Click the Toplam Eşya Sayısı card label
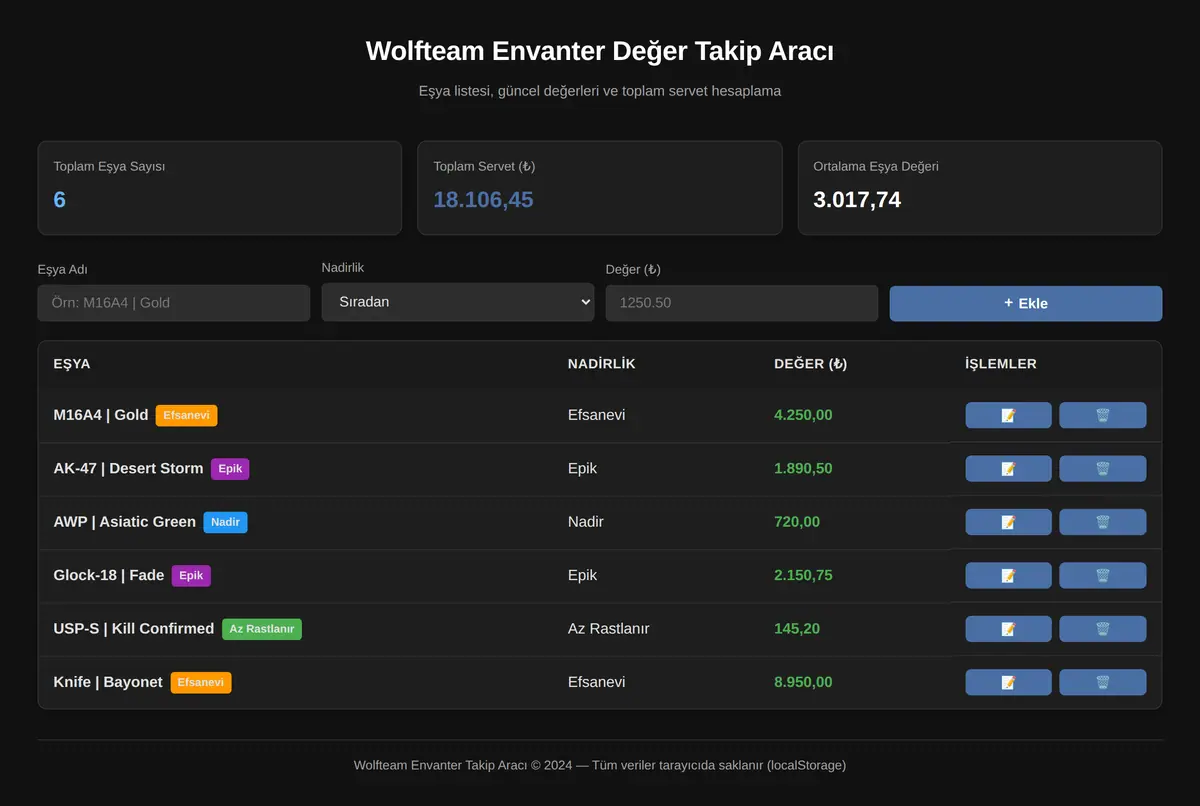This screenshot has width=1200, height=806. [x=109, y=167]
